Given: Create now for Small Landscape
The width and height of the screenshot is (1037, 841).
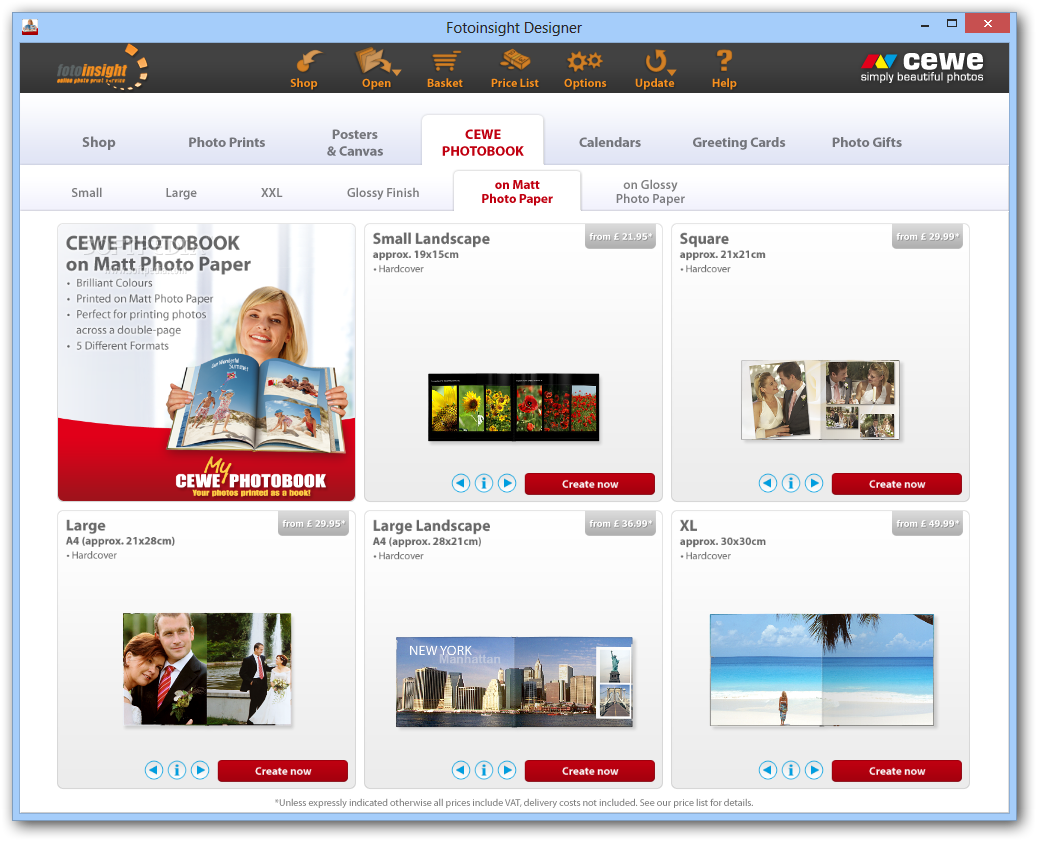Looking at the screenshot, I should [x=590, y=483].
